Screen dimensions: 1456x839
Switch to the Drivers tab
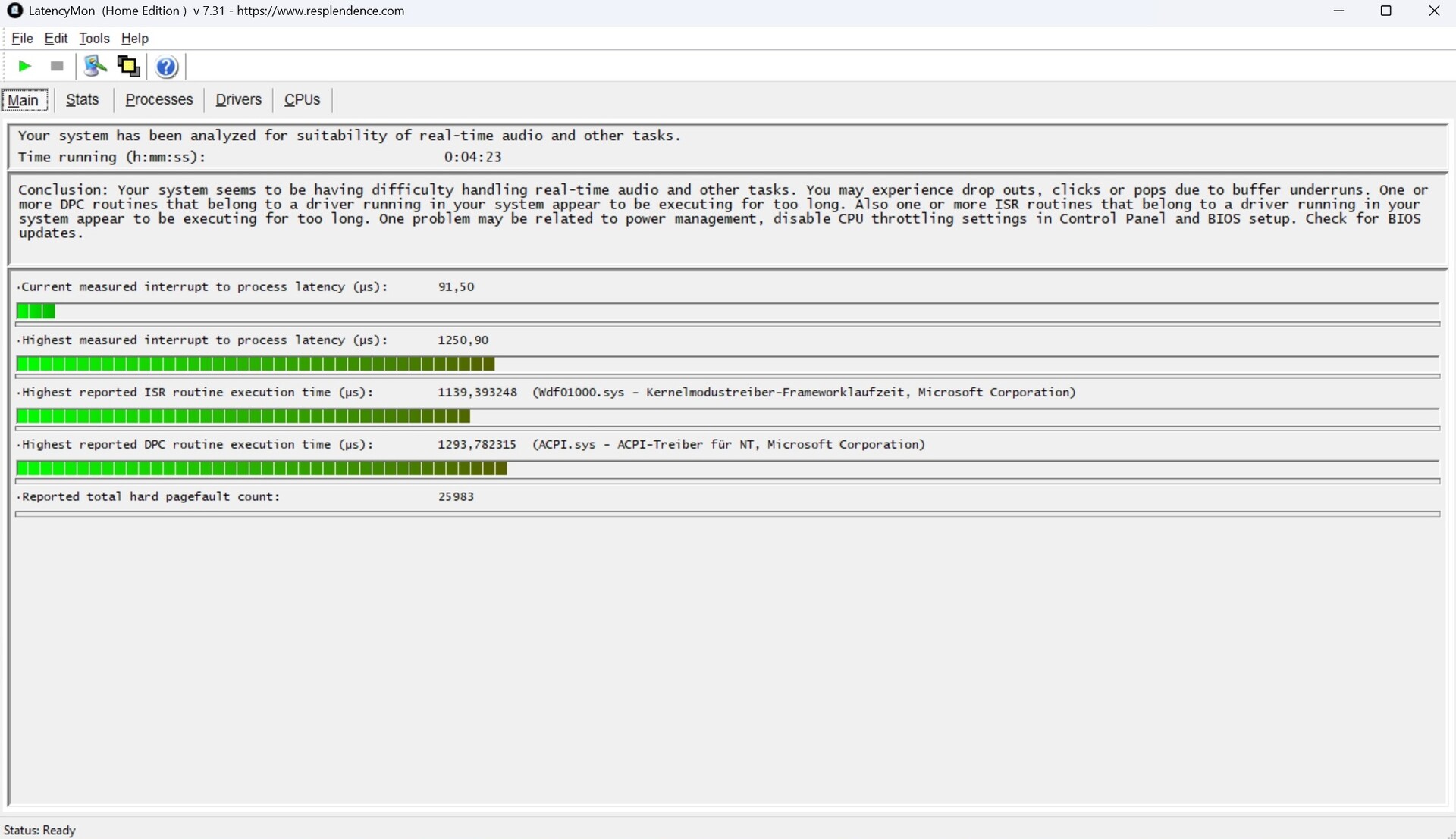click(238, 100)
